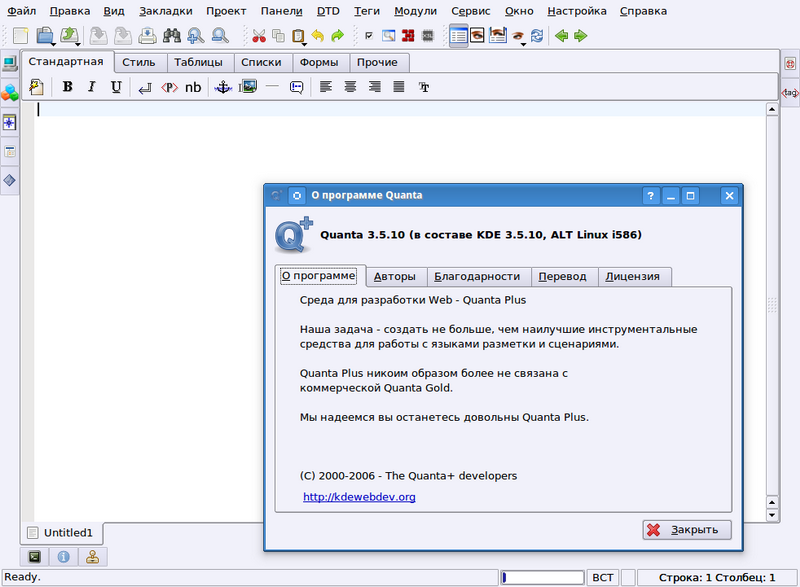The width and height of the screenshot is (800, 587).
Task: Reload preview with blue refresh icon
Action: pos(537,36)
